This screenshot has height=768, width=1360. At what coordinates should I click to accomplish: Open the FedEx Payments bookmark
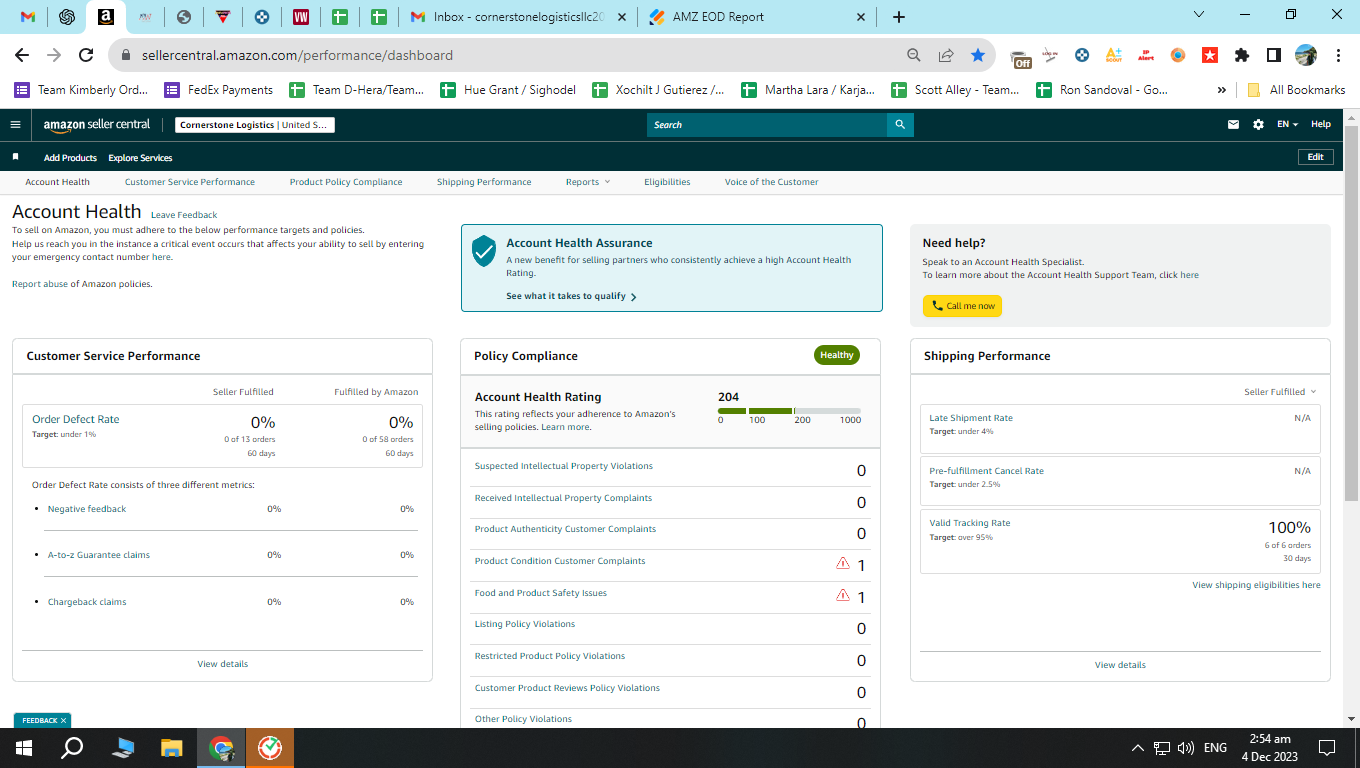coord(218,89)
